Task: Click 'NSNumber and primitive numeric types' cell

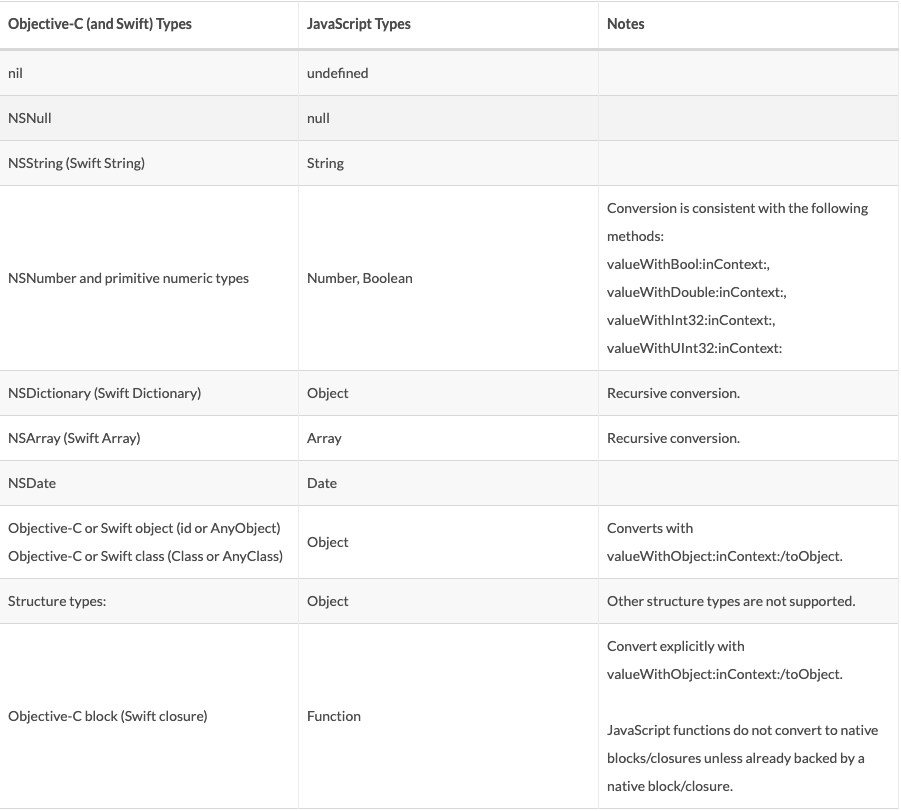Action: (x=128, y=278)
